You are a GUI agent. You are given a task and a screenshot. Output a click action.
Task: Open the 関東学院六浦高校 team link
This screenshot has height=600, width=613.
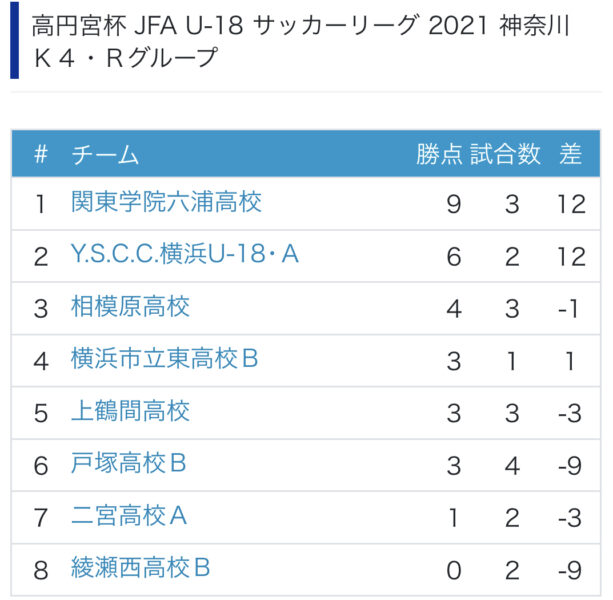coord(166,203)
